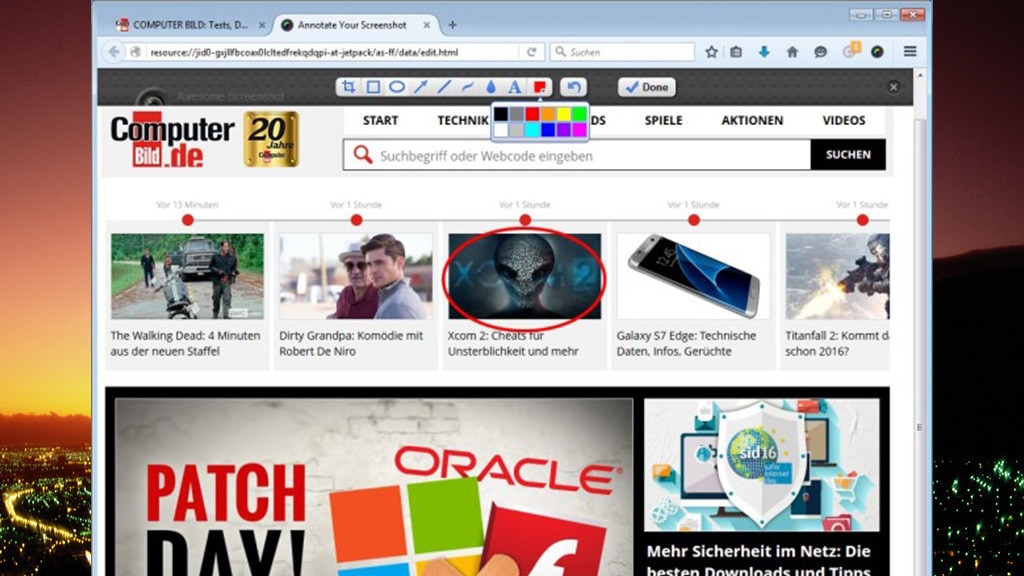Select the Arrow drawing tool
Viewport: 1024px width, 576px height.
pos(421,87)
